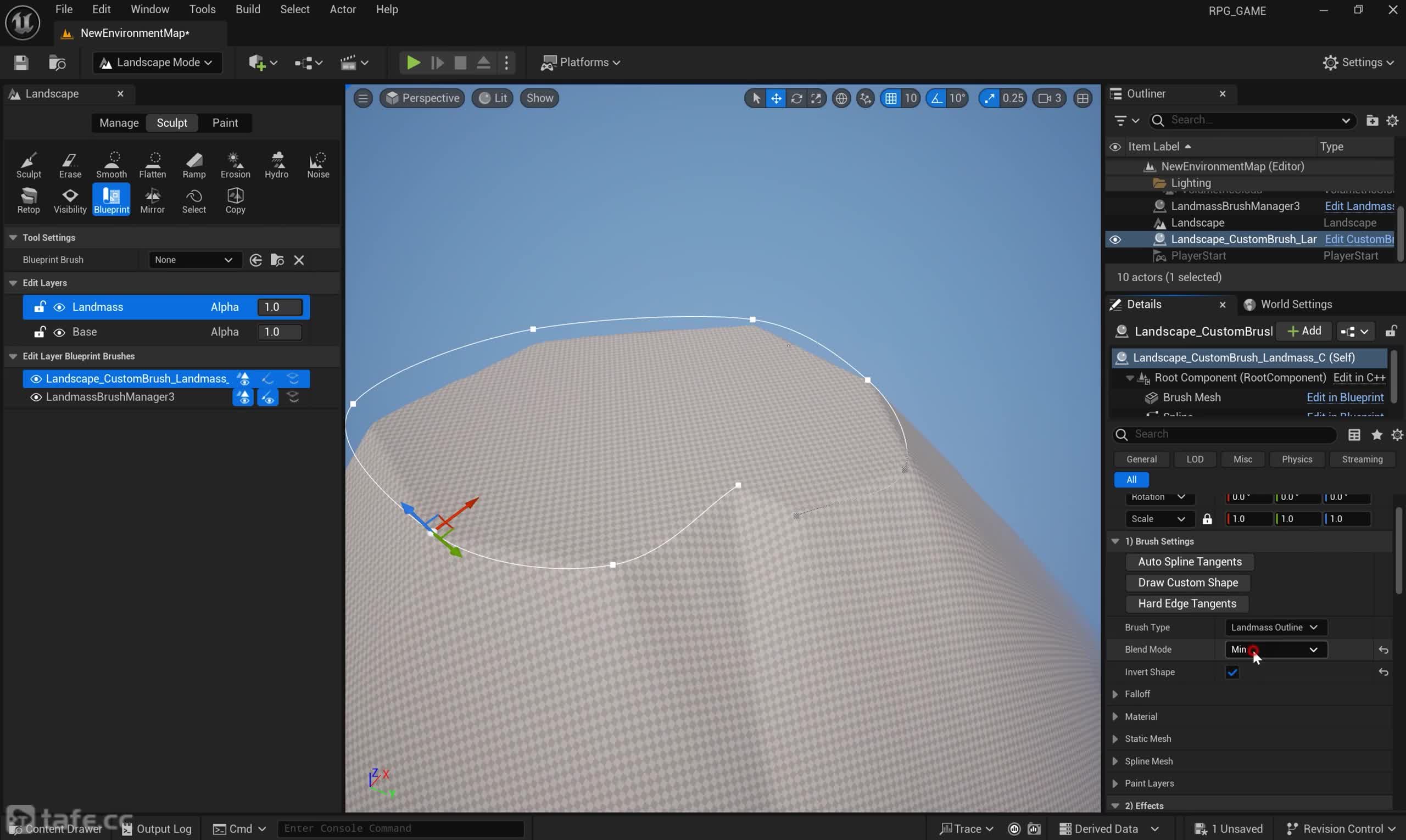
Task: Open Outliner settings gear
Action: pos(1392,121)
